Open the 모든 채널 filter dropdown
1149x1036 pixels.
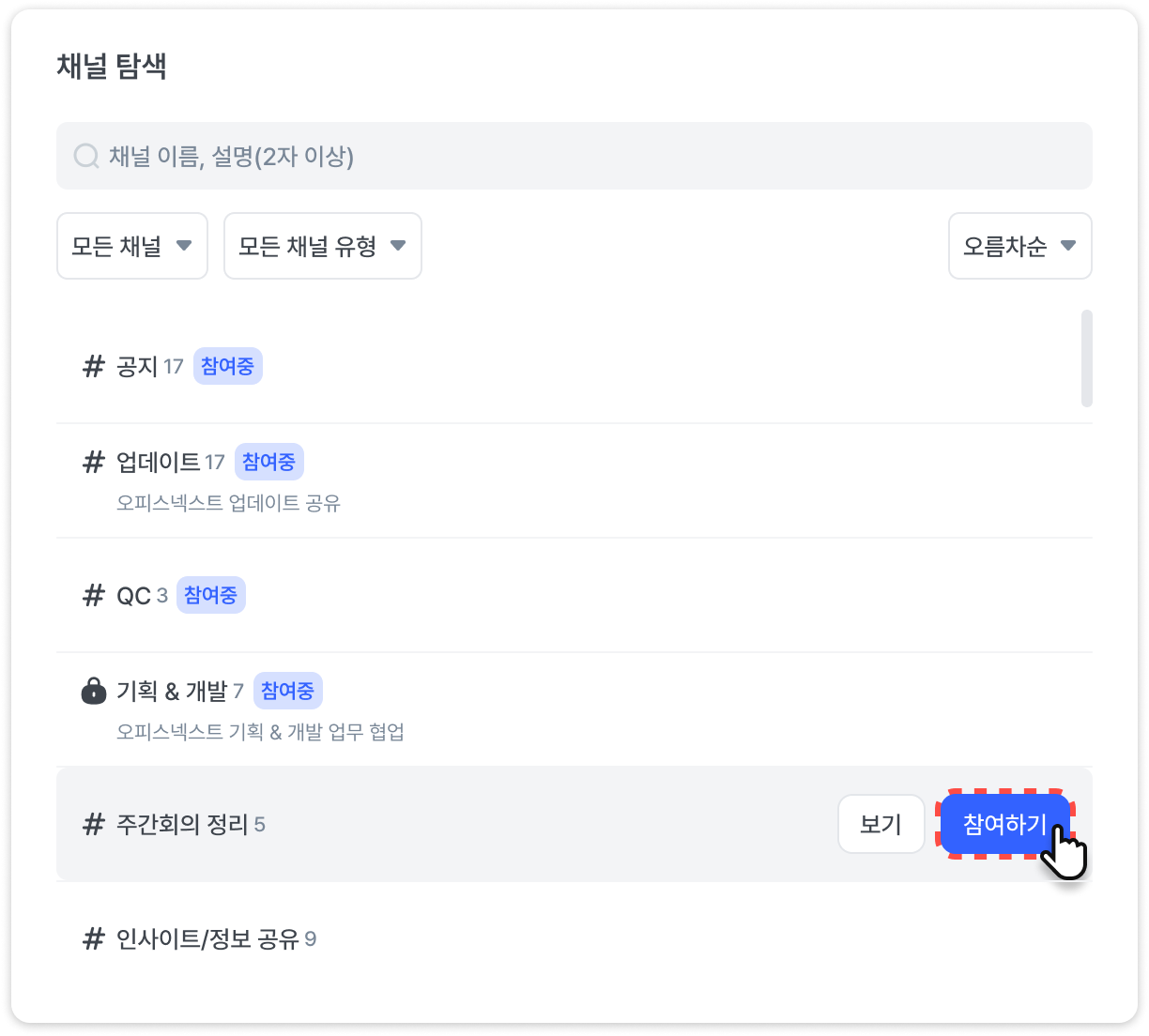(x=132, y=246)
